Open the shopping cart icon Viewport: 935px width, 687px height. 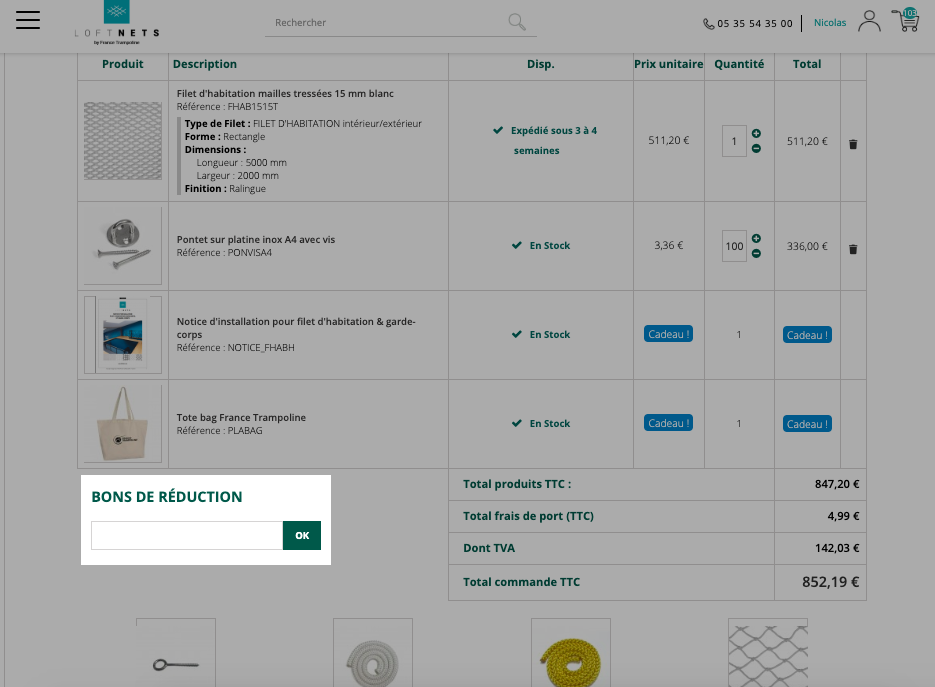tap(906, 20)
